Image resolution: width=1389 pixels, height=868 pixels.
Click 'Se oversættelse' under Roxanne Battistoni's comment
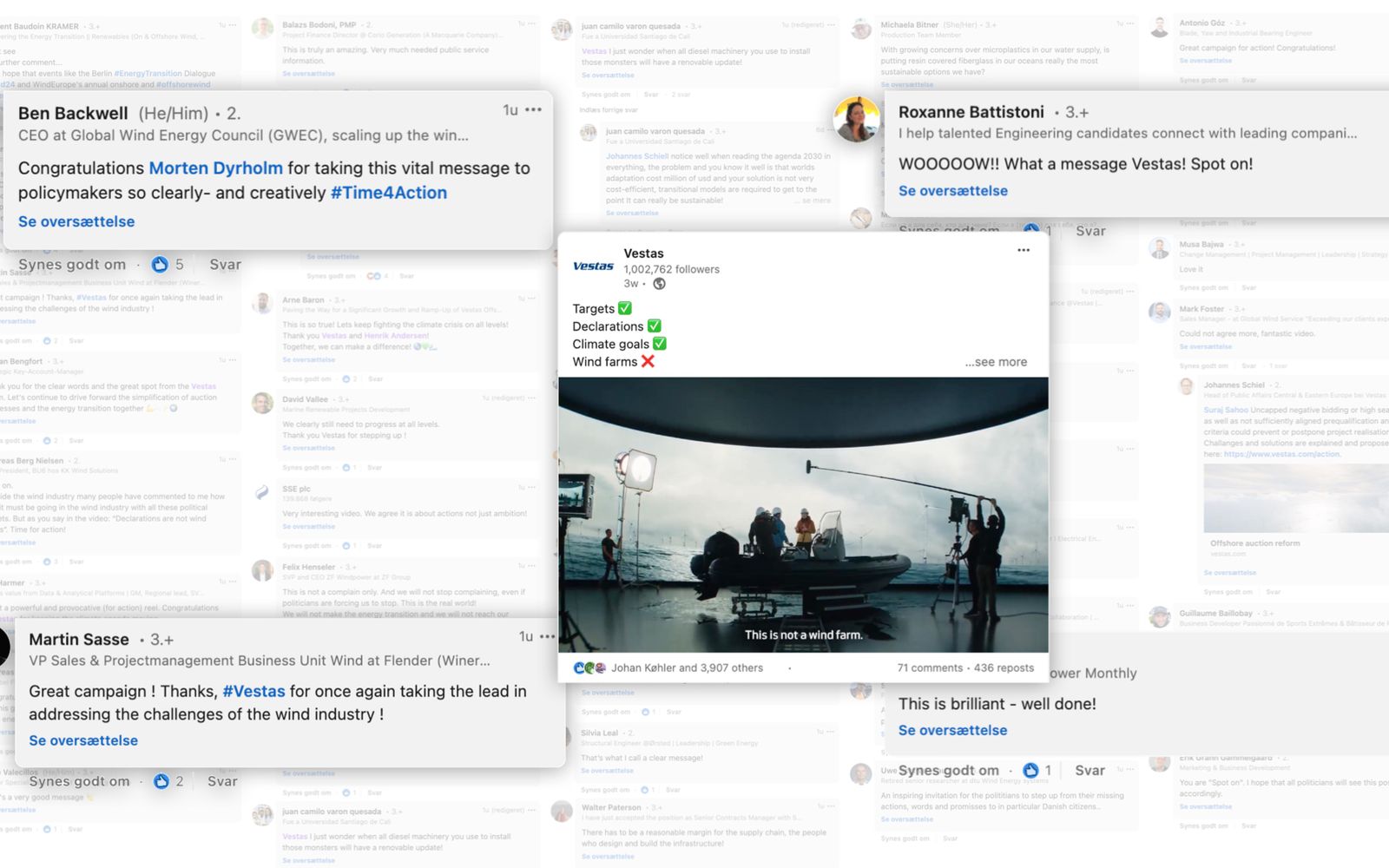pyautogui.click(x=953, y=191)
